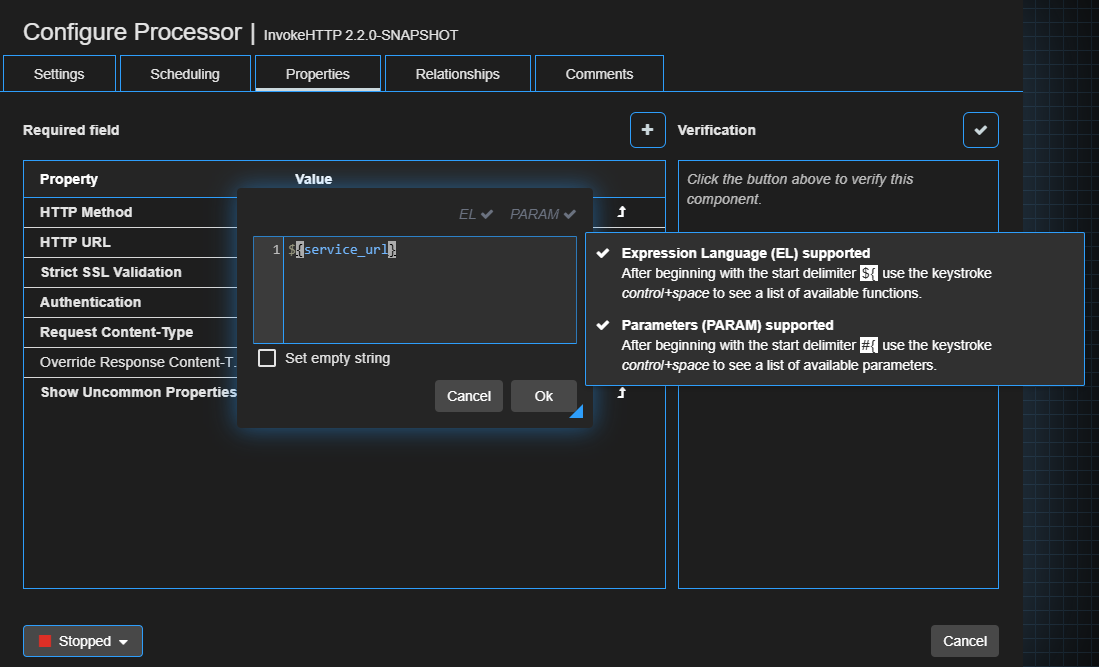The width and height of the screenshot is (1099, 667).
Task: Click the PARAM supported badge above the editor
Action: (x=542, y=213)
